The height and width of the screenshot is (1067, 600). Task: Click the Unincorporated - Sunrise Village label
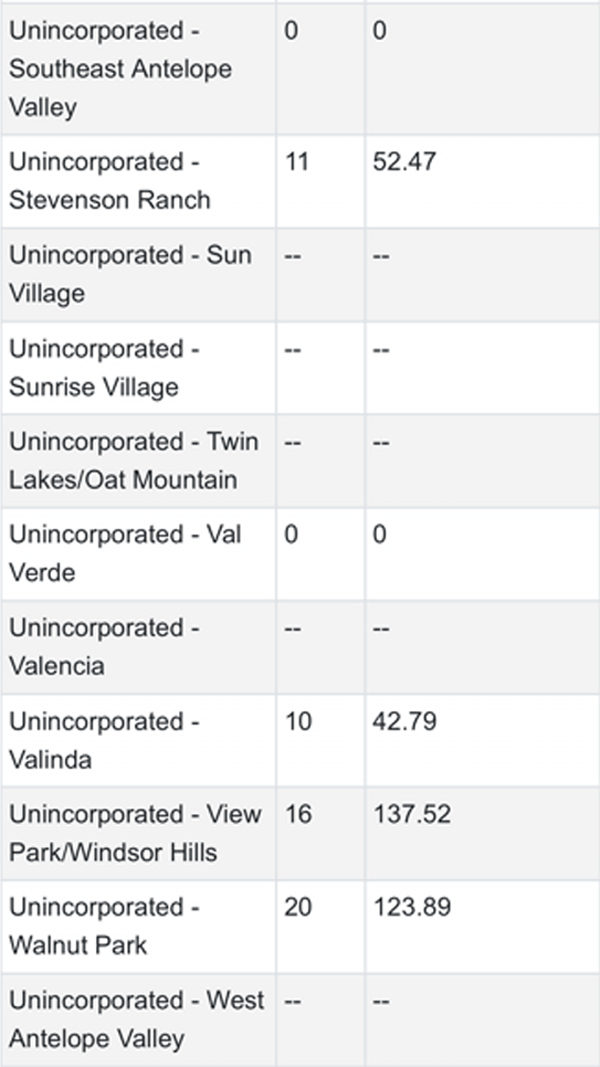pos(104,367)
